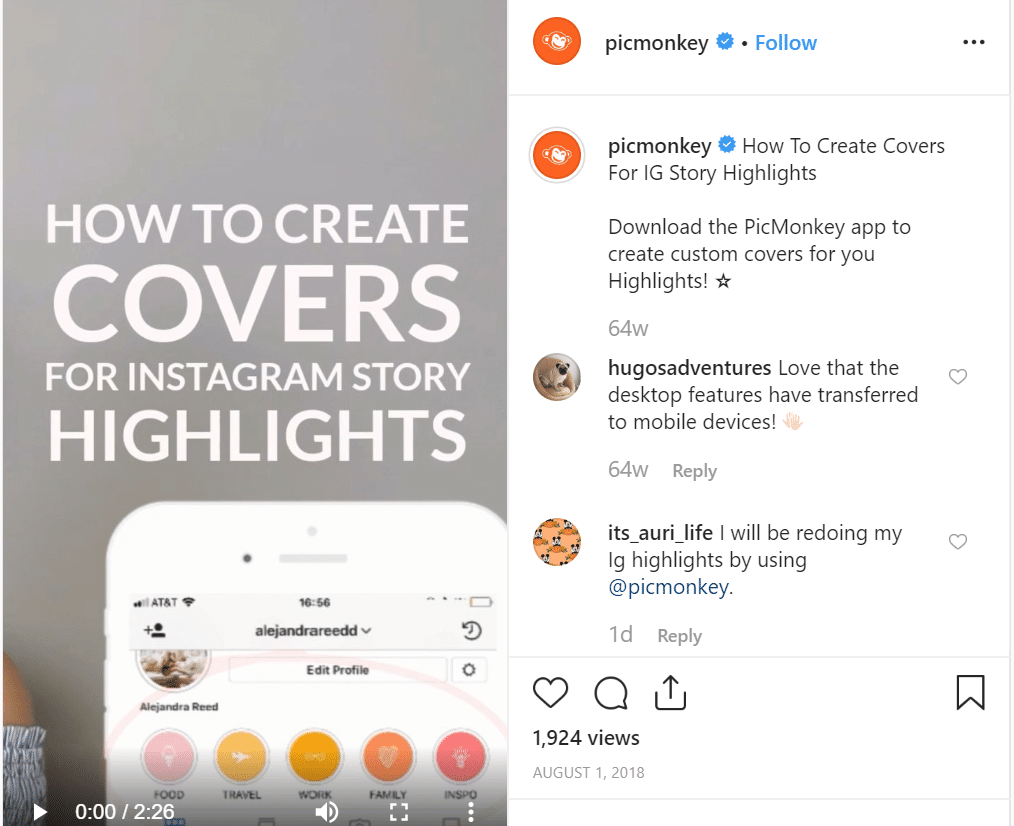Viewport: 1014px width, 826px height.
Task: Like the post with the heart icon
Action: [x=550, y=693]
